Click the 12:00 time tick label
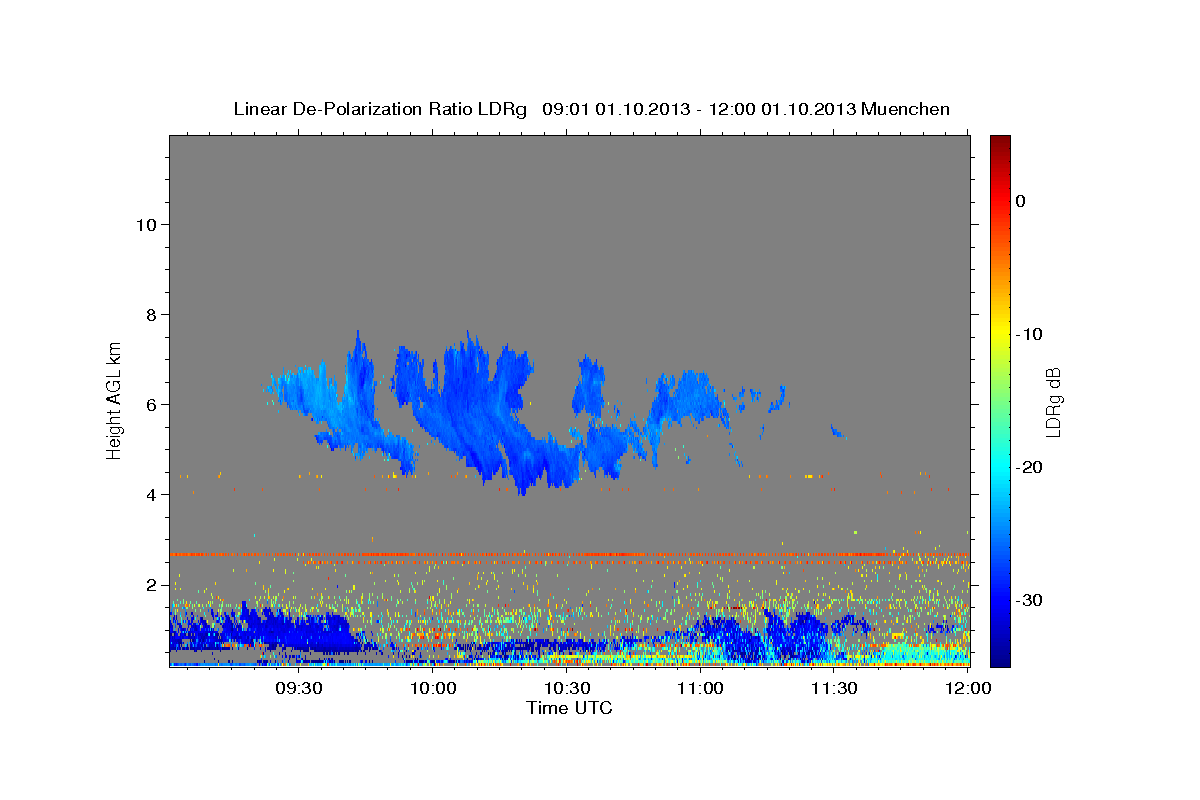The image size is (1200, 800). click(968, 688)
